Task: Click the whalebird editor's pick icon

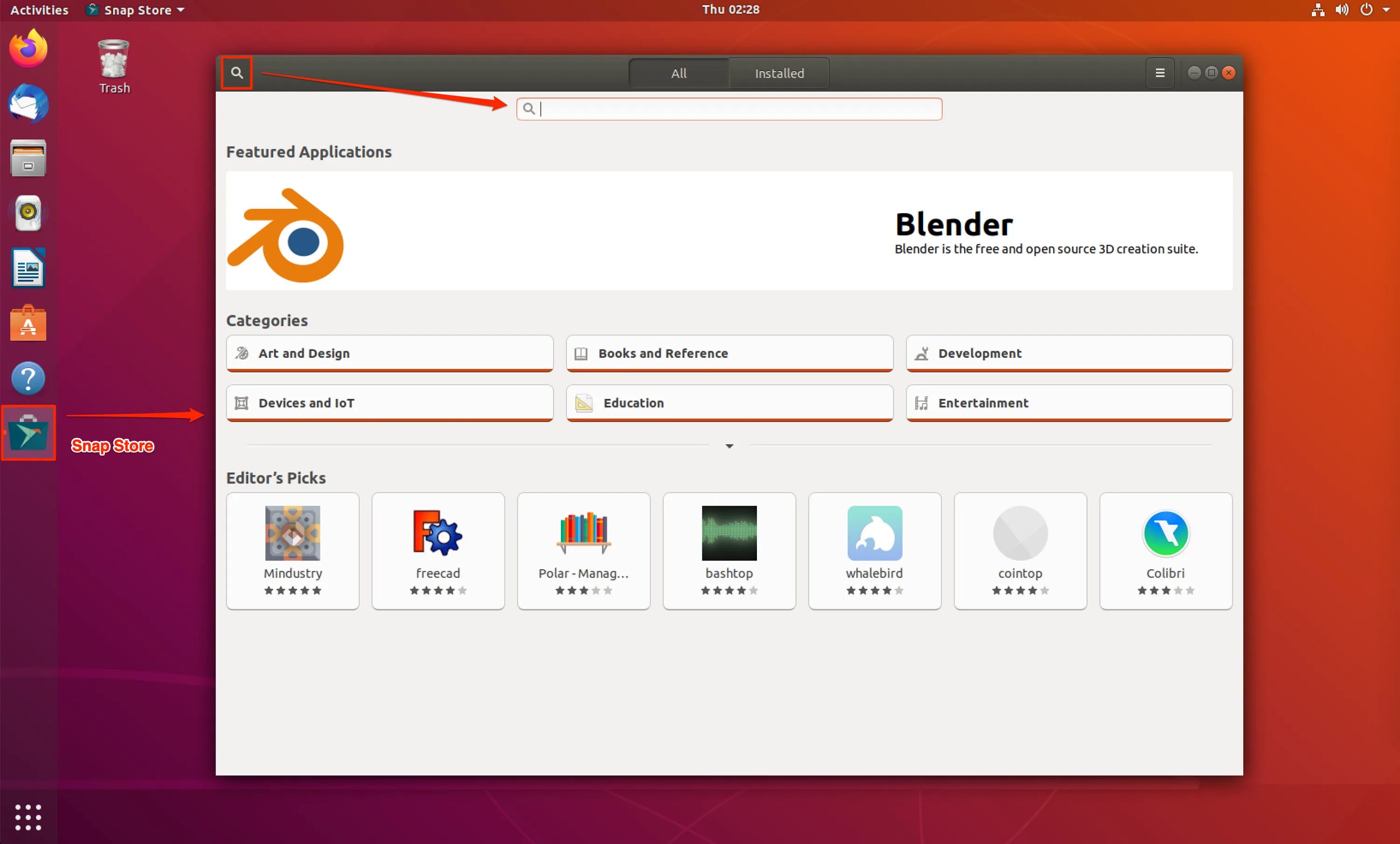Action: (x=874, y=533)
